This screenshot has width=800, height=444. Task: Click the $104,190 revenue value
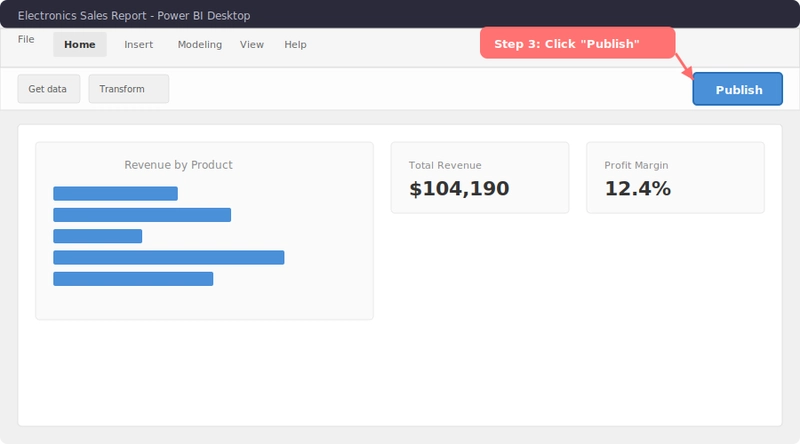click(x=460, y=189)
